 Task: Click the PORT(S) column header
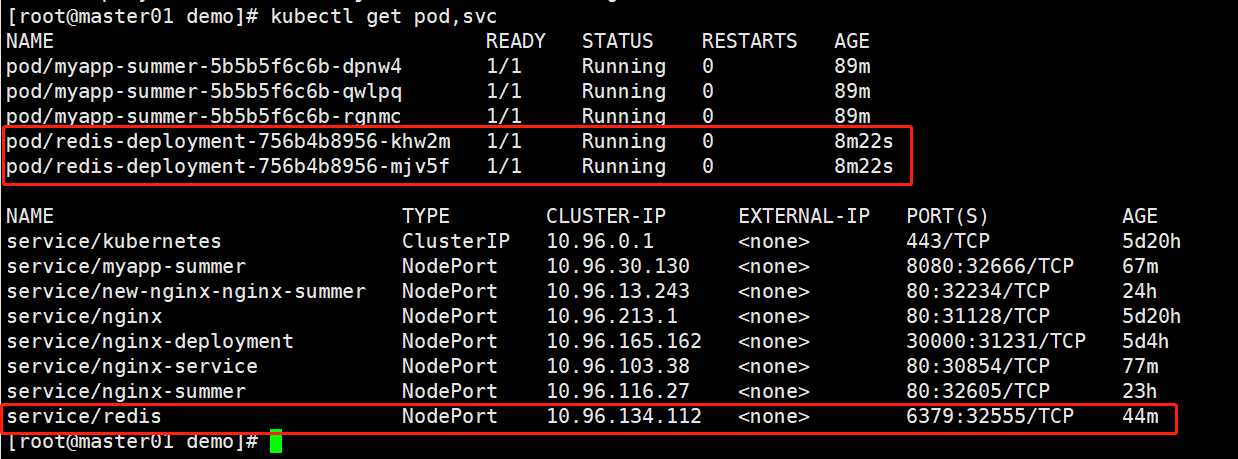coord(948,216)
